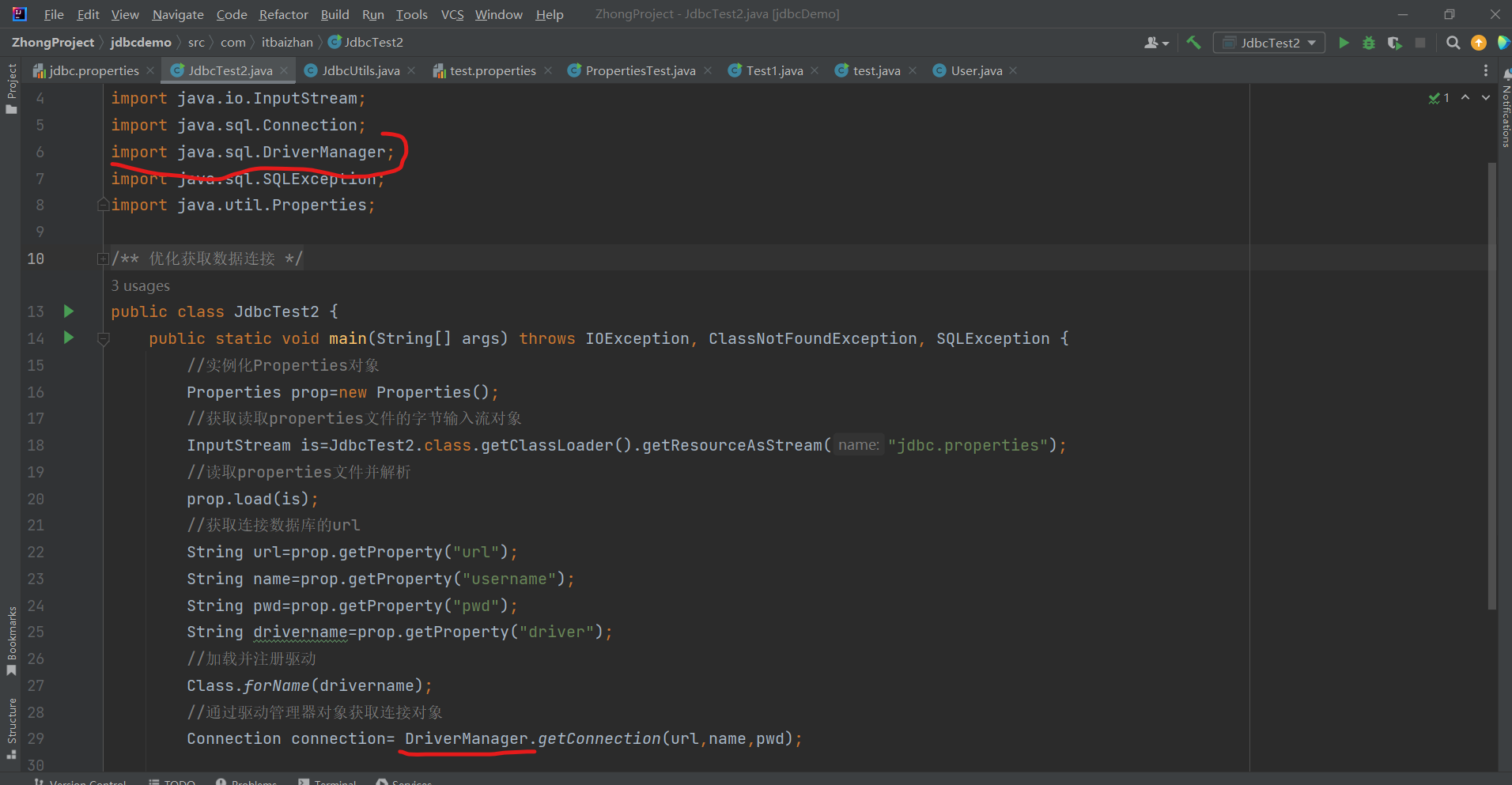Screen dimensions: 1512x785
Task: Open the Navigate menu
Action: click(178, 14)
